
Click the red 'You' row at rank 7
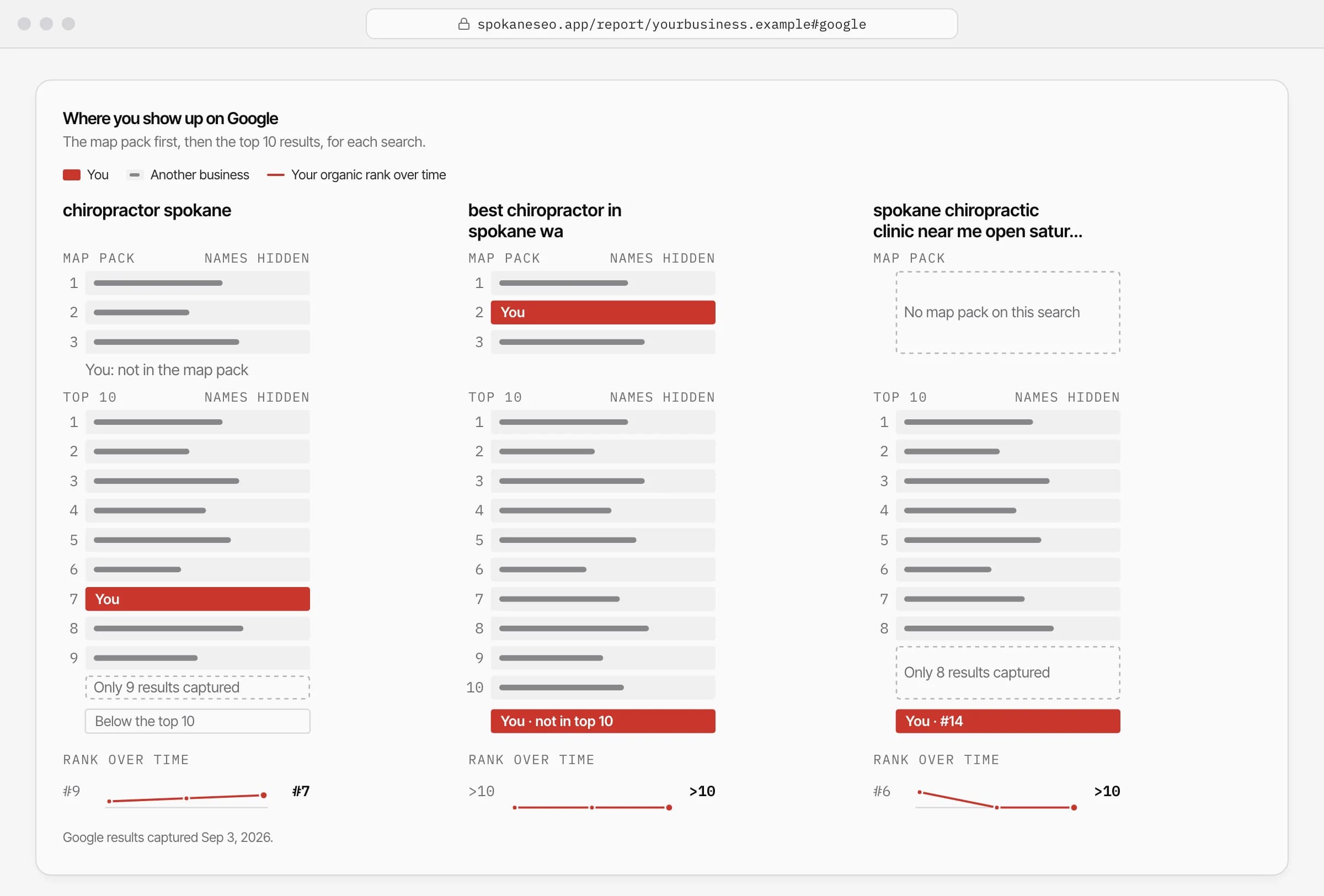point(197,599)
